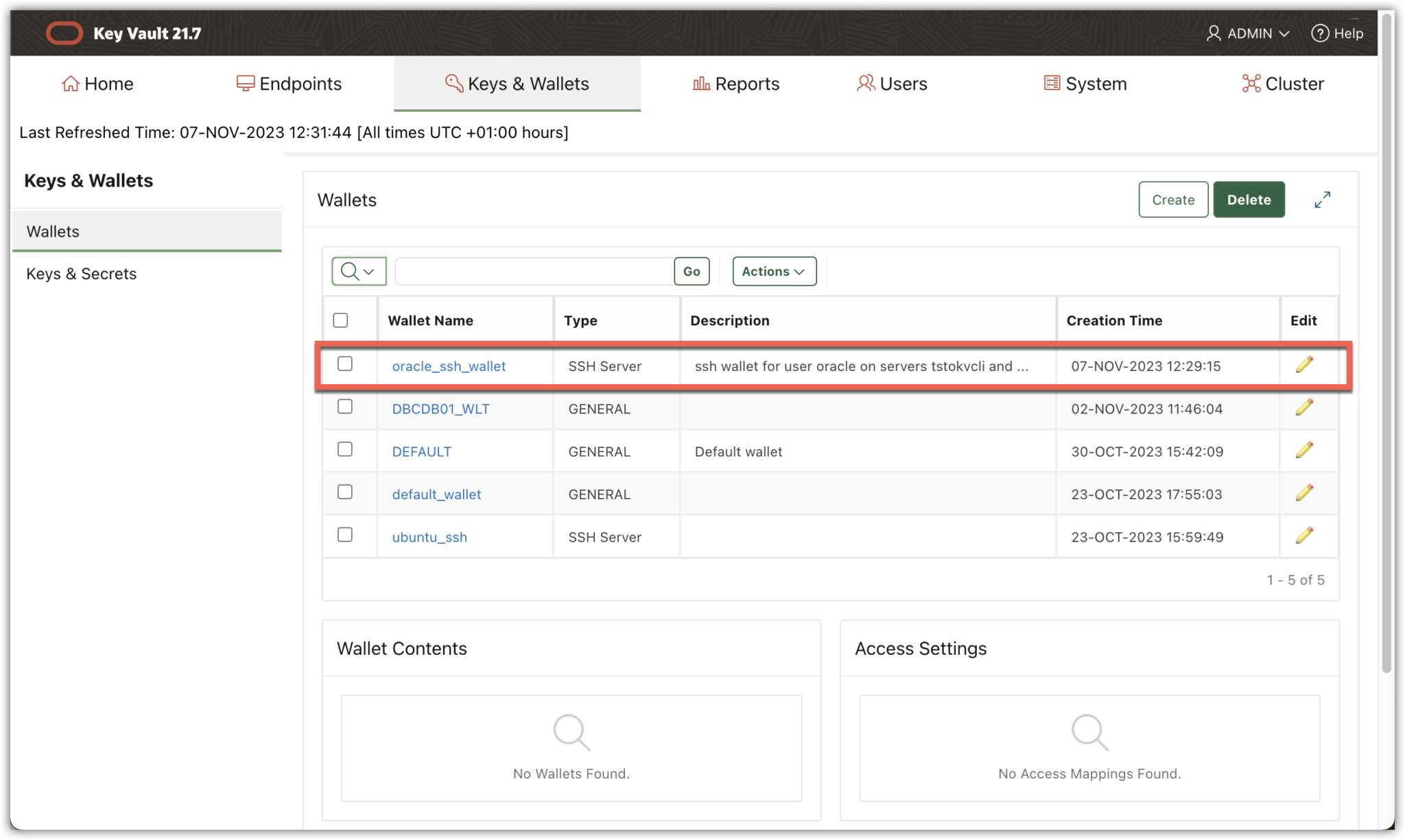This screenshot has width=1405, height=840.
Task: Click edit pencil for default_wallet row
Action: point(1304,493)
